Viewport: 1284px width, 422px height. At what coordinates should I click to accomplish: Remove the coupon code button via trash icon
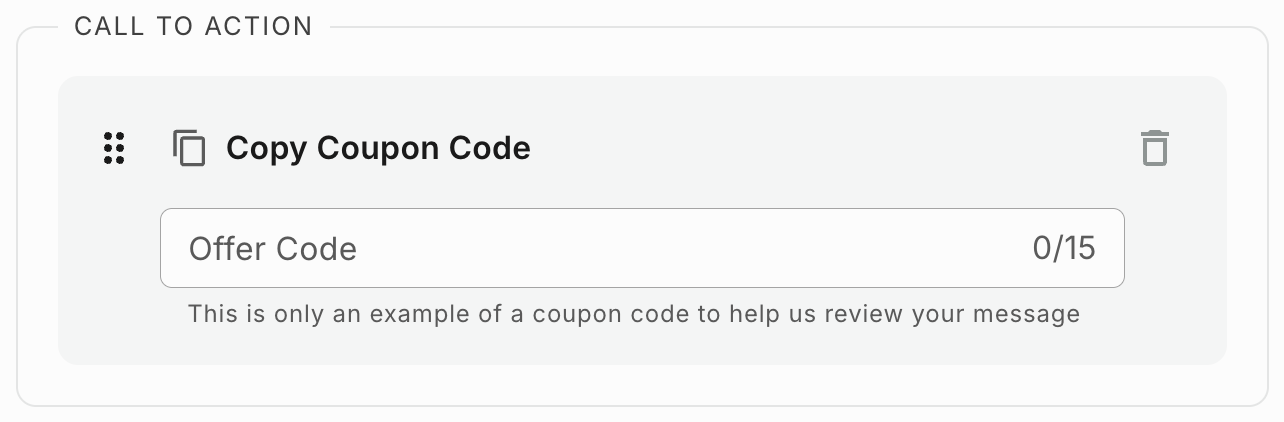pos(1155,148)
